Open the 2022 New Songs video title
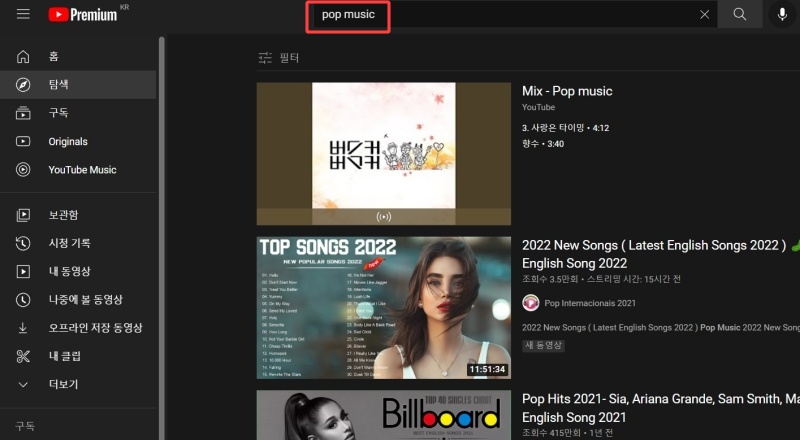The height and width of the screenshot is (440, 800). (654, 254)
